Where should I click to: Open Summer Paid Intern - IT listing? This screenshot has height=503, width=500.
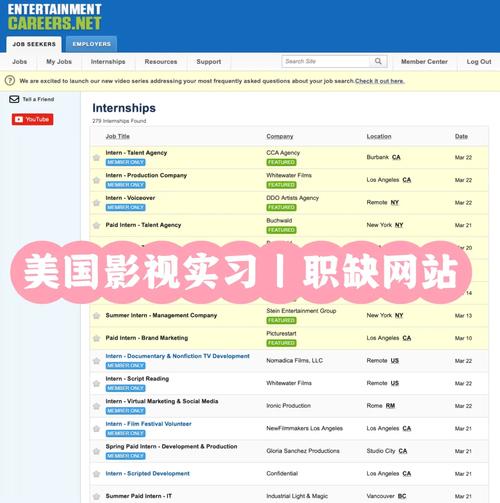(x=139, y=496)
